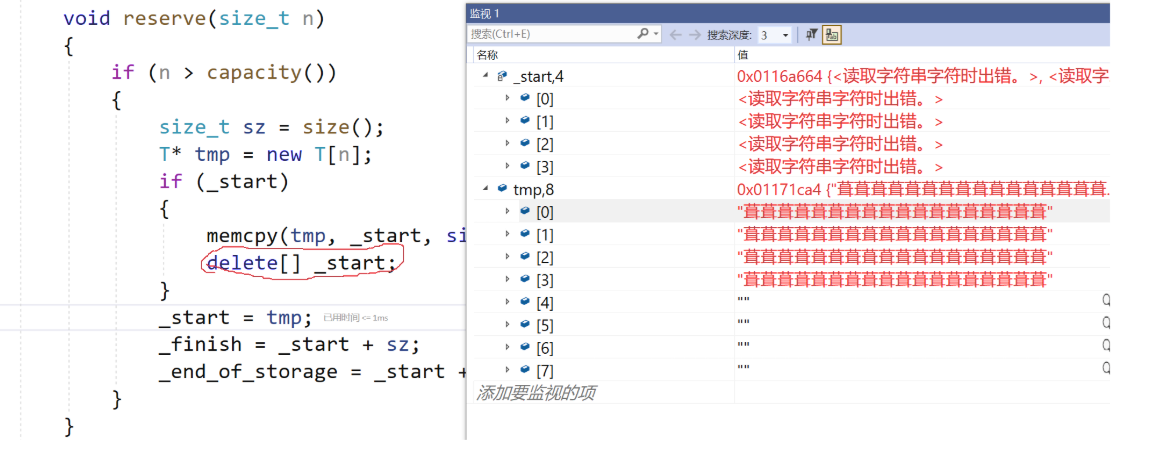
Task: Click the _finish = _start + sz; line
Action: (x=290, y=344)
